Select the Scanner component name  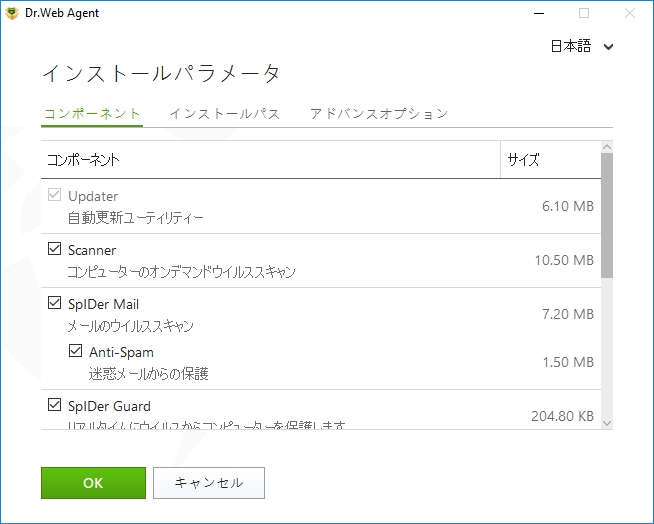pos(92,250)
